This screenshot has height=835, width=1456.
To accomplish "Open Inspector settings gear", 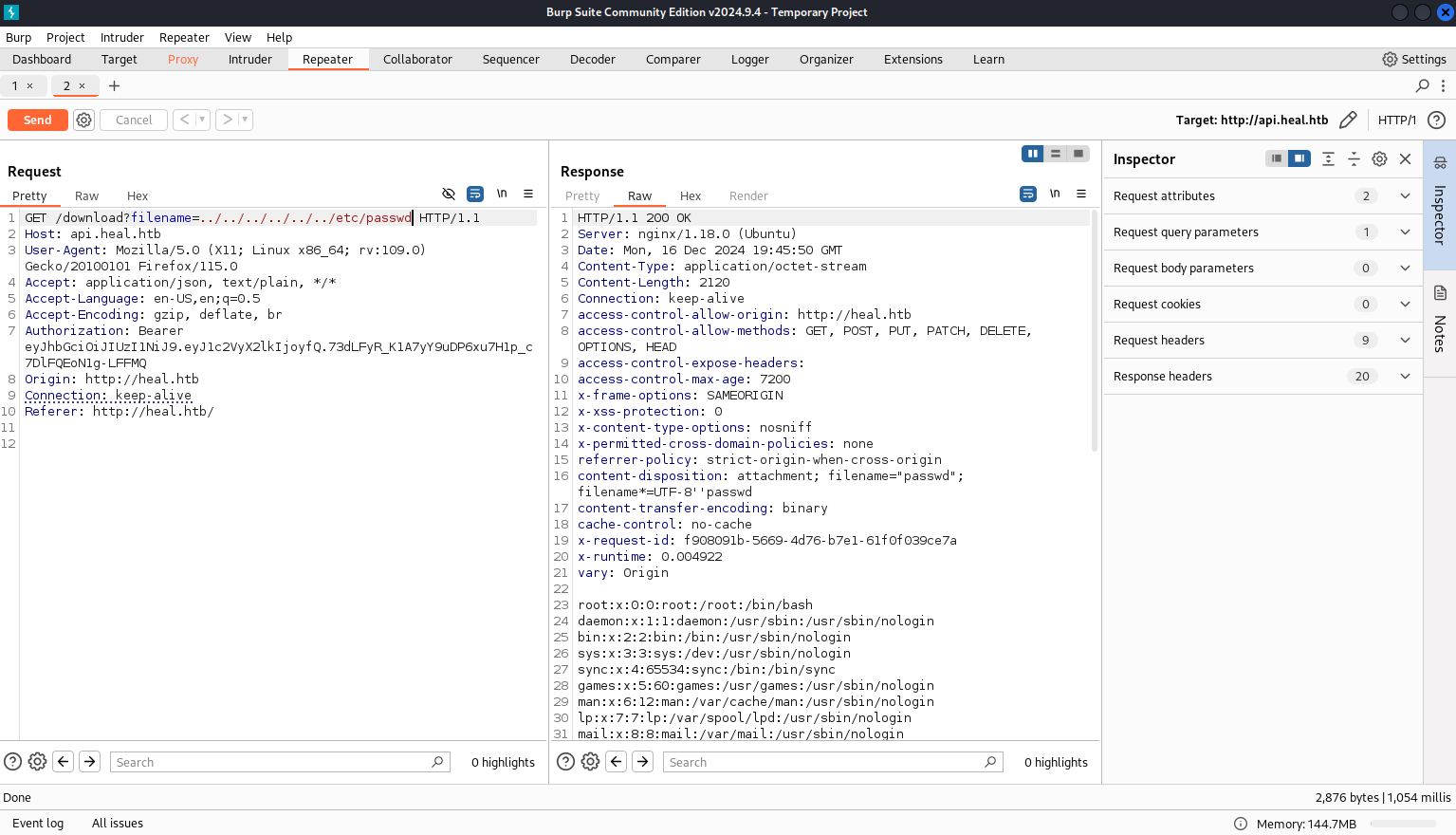I will pyautogui.click(x=1379, y=158).
